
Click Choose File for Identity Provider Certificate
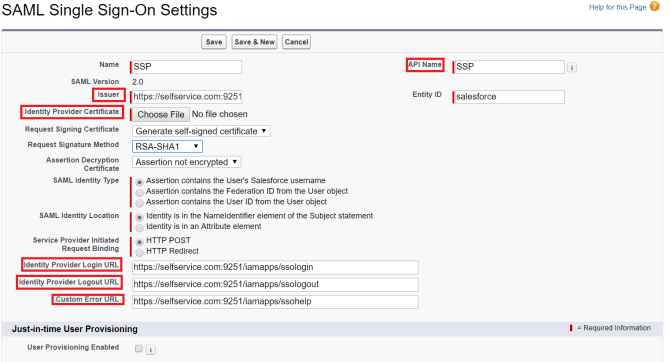(x=161, y=115)
